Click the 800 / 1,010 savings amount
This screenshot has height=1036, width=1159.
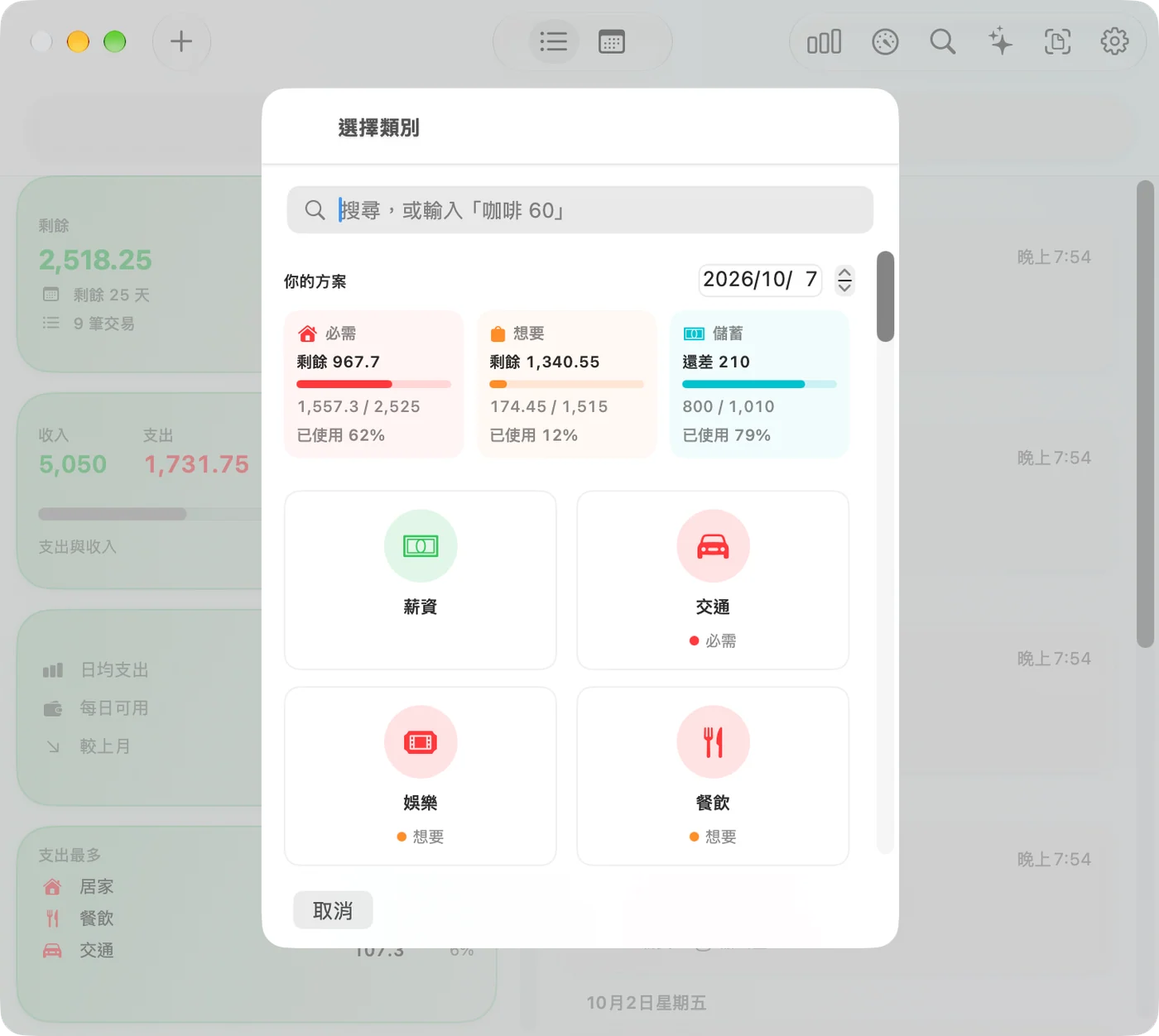pos(729,406)
